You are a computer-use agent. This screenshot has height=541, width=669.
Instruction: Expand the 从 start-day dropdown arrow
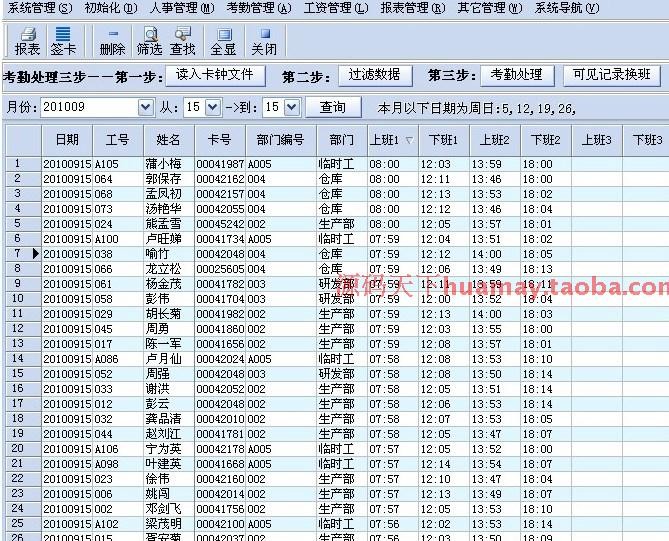point(212,107)
